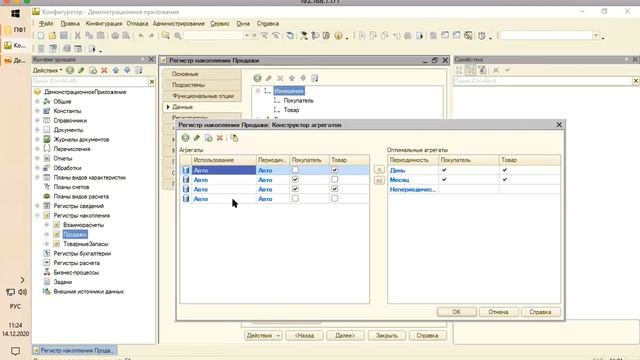Move item up with blue arrow in configuration panel

click(116, 70)
